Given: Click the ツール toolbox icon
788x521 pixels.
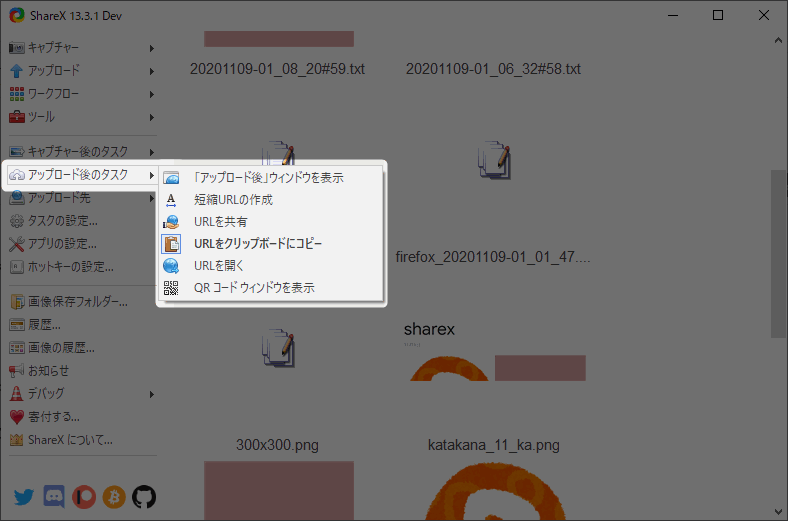Looking at the screenshot, I should 17,117.
